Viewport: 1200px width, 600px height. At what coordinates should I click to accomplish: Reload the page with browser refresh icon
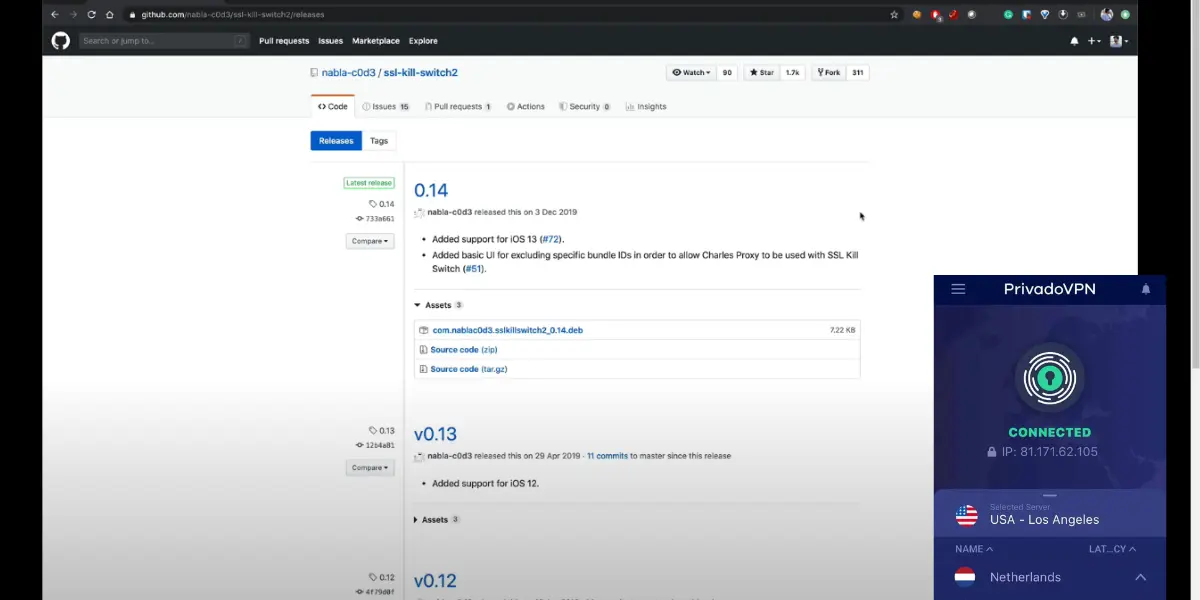(x=91, y=15)
